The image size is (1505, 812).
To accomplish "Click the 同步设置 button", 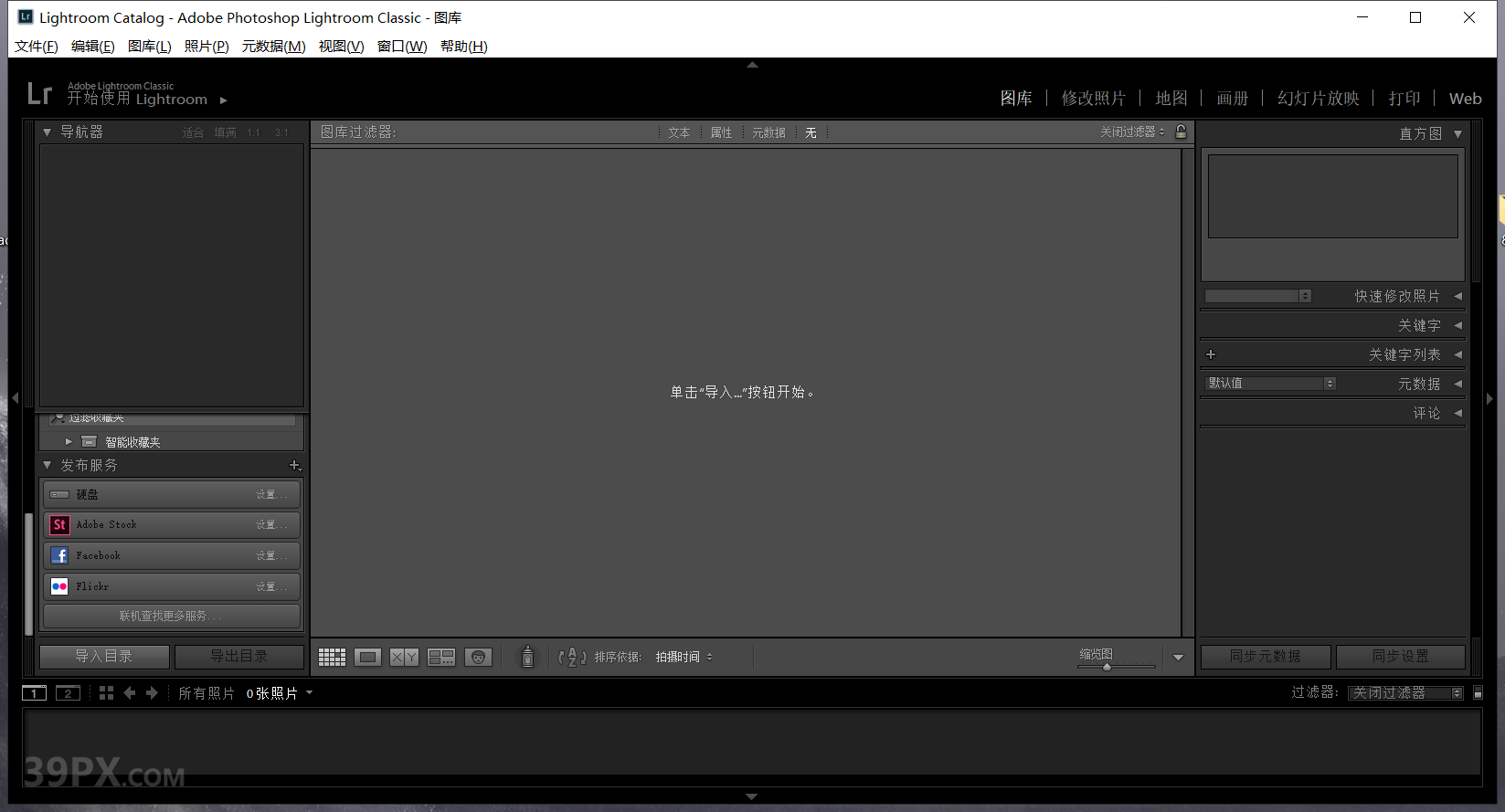I will point(1401,657).
